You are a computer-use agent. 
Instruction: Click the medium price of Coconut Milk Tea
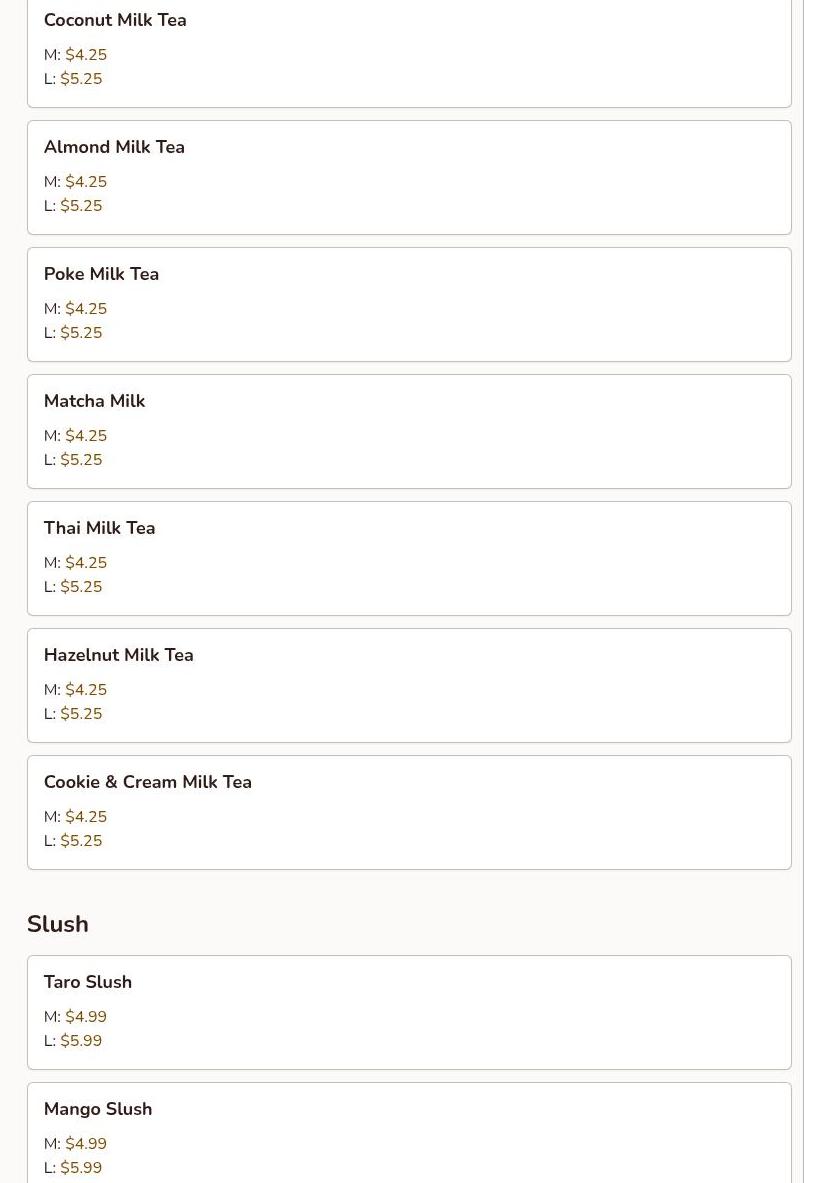pos(86,55)
